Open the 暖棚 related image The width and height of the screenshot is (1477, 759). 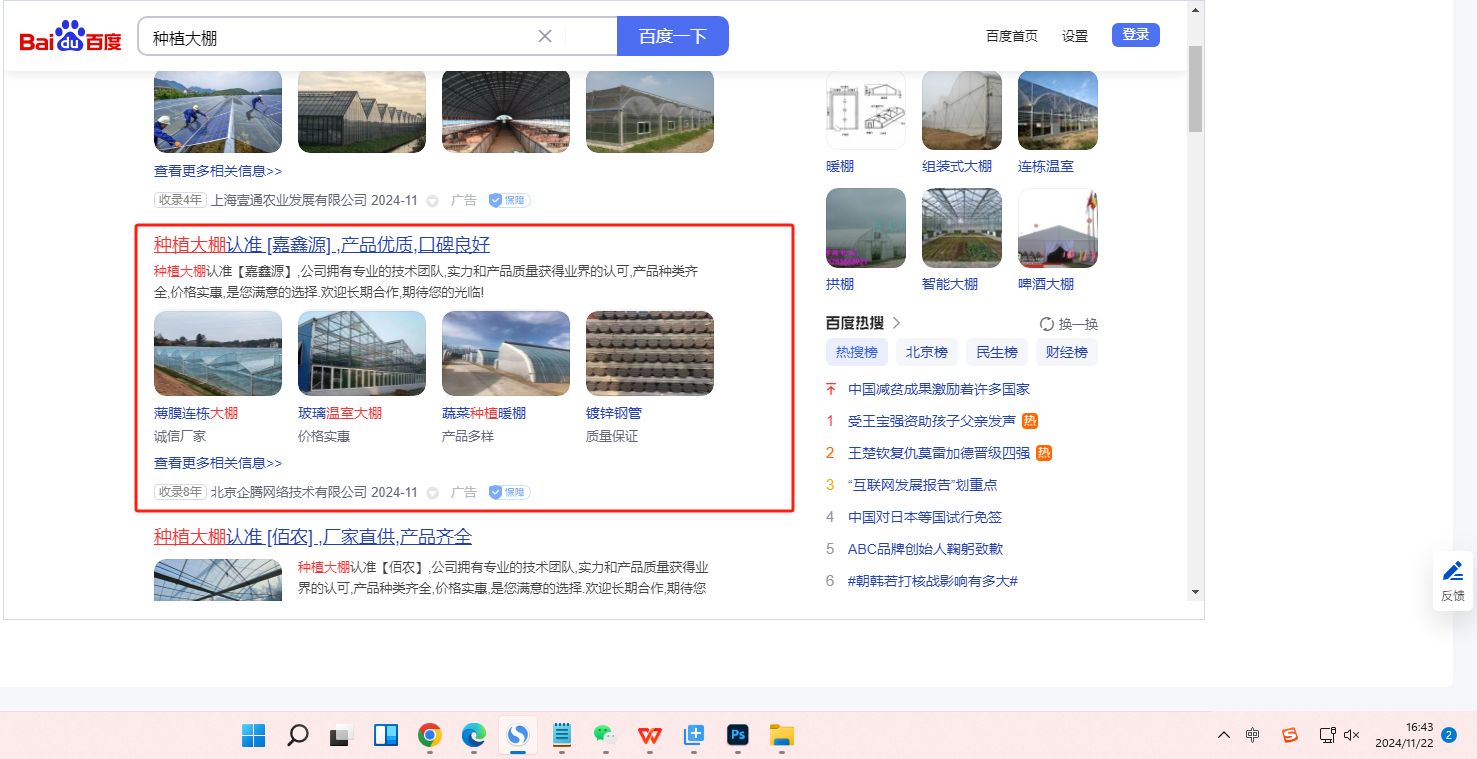tap(866, 110)
